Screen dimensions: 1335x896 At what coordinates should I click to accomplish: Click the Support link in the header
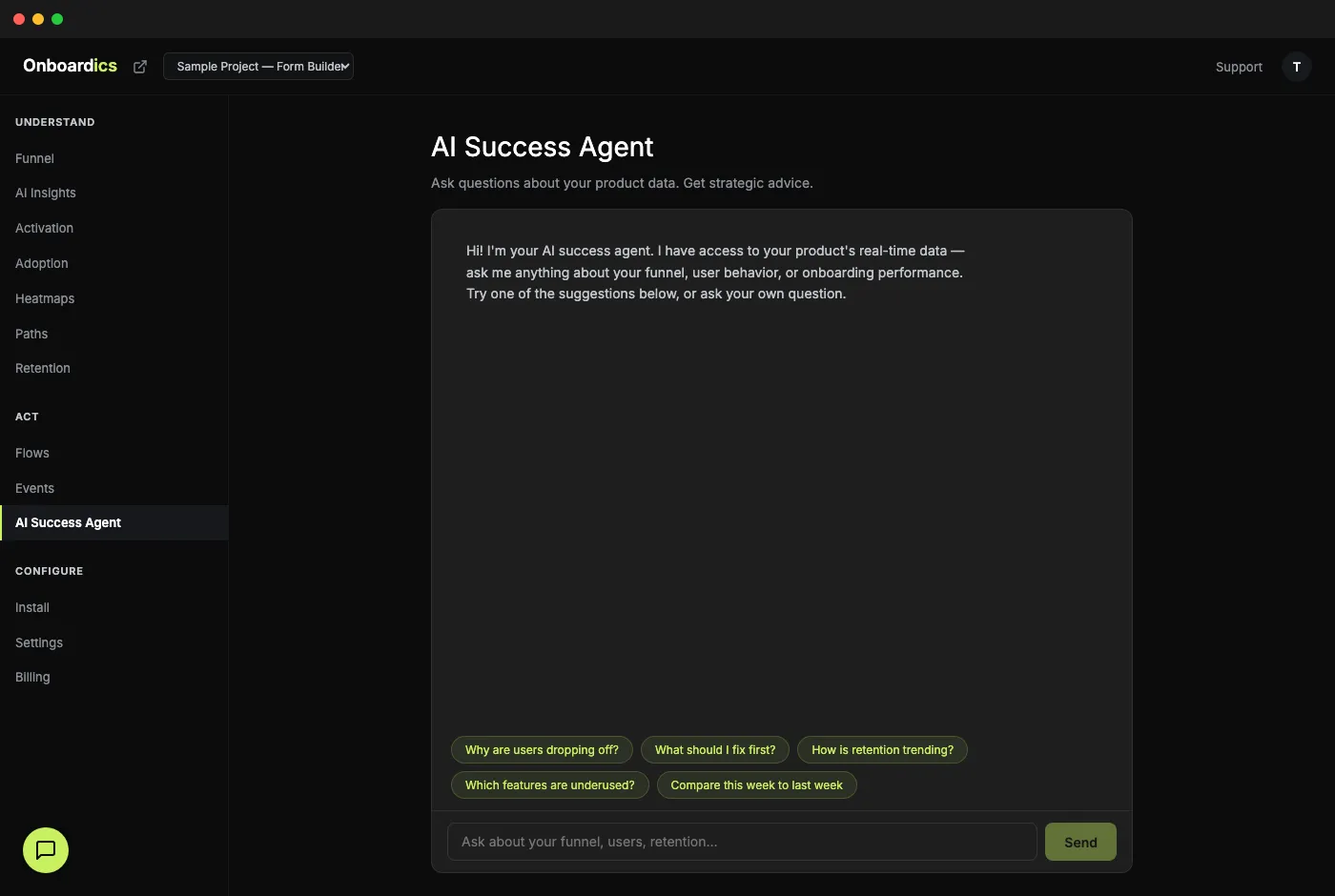point(1239,67)
